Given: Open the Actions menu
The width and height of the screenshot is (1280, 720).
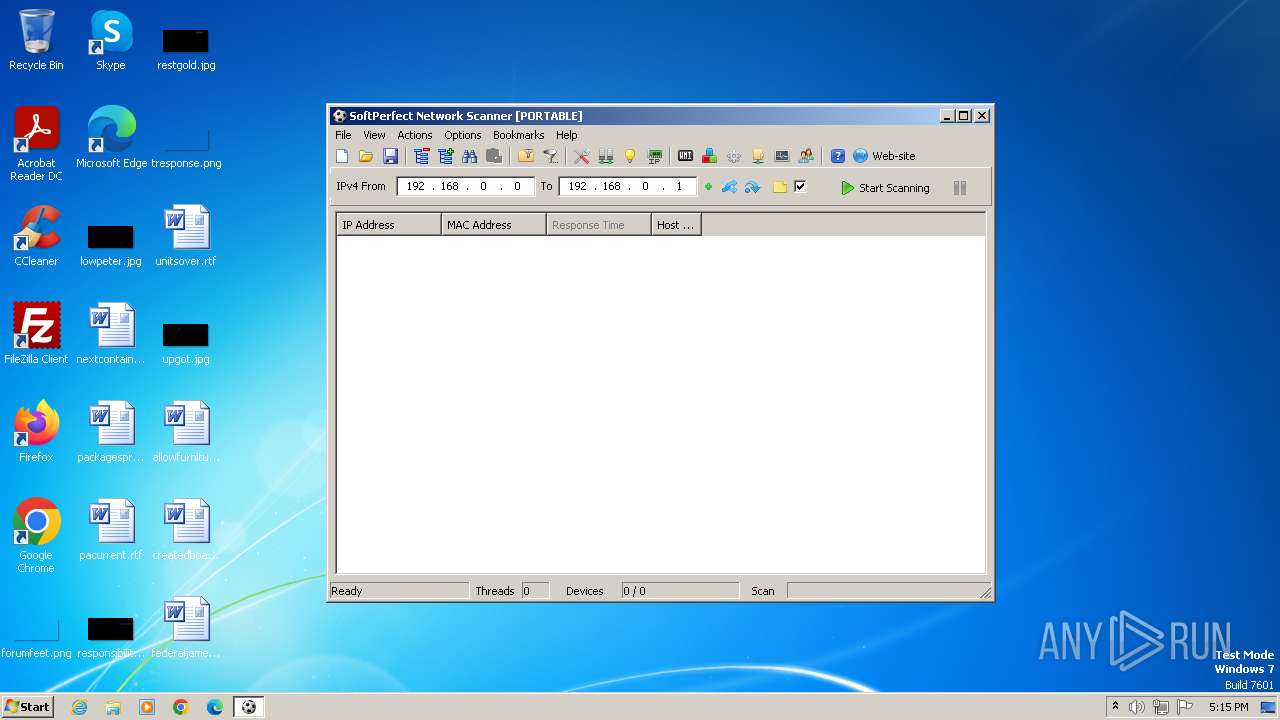Looking at the screenshot, I should [x=415, y=135].
